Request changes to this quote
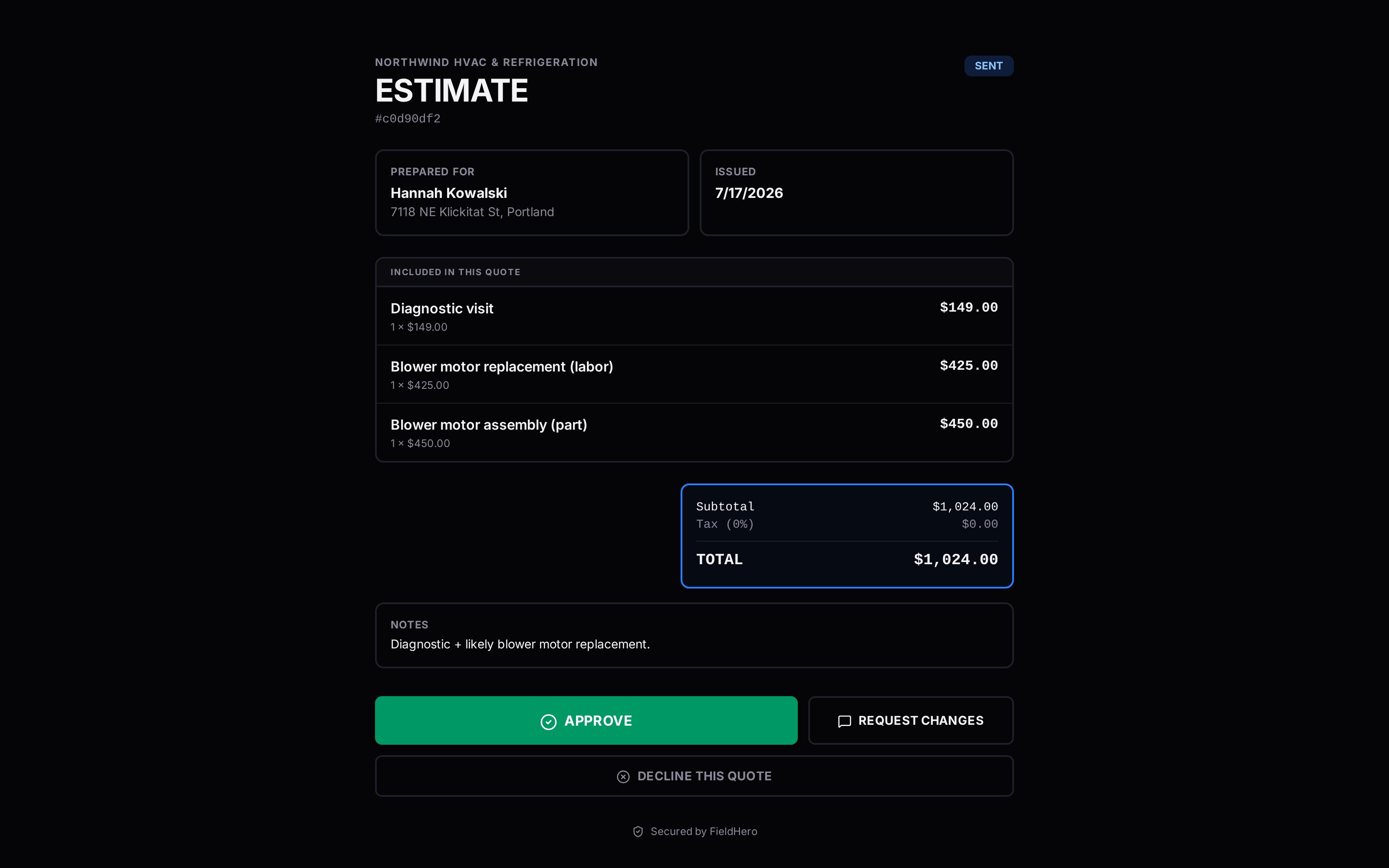This screenshot has height=868, width=1389. (x=910, y=720)
